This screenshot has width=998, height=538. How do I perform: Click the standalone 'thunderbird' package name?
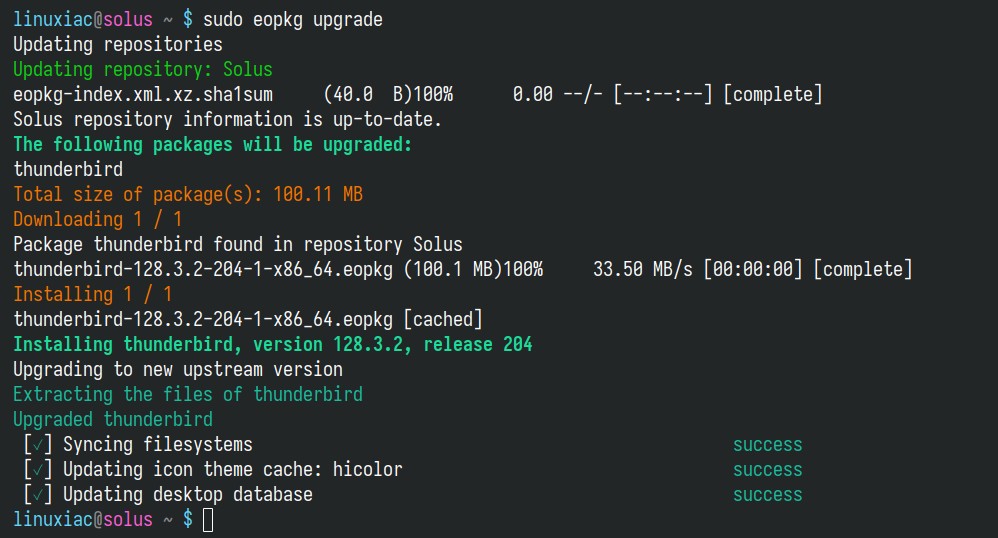click(x=68, y=169)
